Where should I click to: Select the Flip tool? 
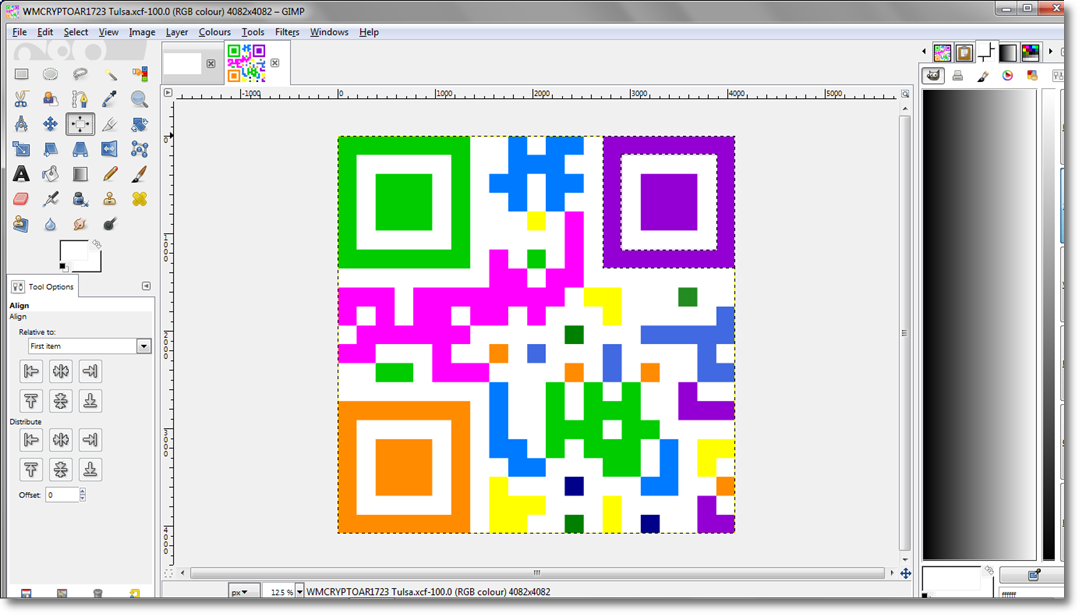coord(110,149)
